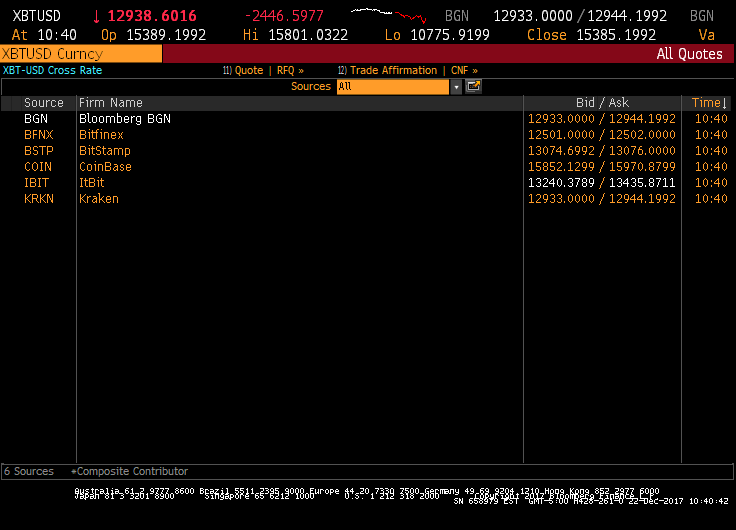Click the Sources input field showing All
736x530 pixels.
(x=393, y=87)
